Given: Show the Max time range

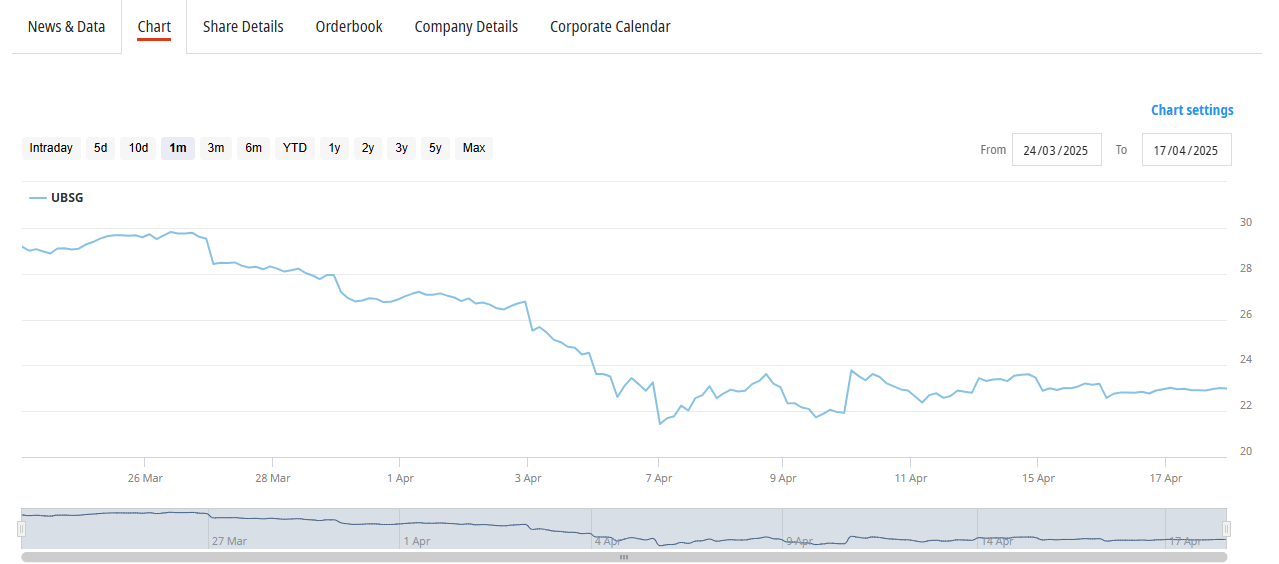Looking at the screenshot, I should click(x=474, y=149).
